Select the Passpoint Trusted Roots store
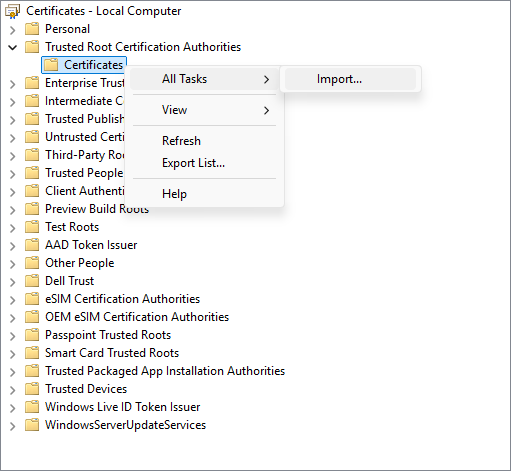This screenshot has height=471, width=511. click(108, 335)
